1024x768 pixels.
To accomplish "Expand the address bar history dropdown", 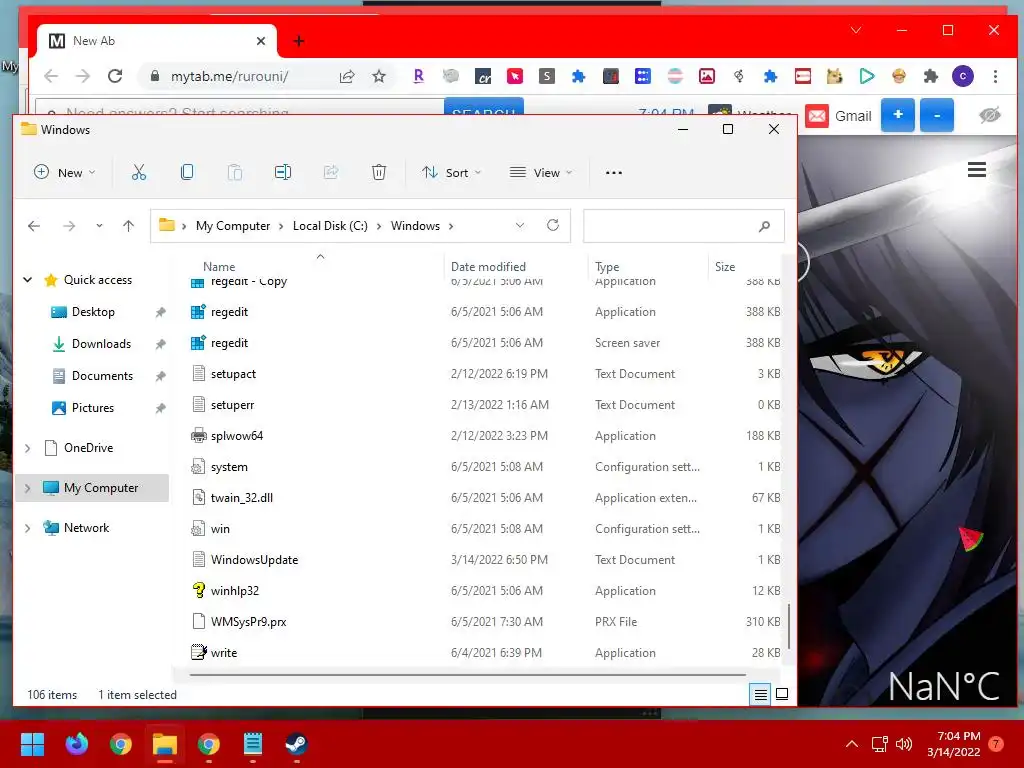I will [520, 225].
